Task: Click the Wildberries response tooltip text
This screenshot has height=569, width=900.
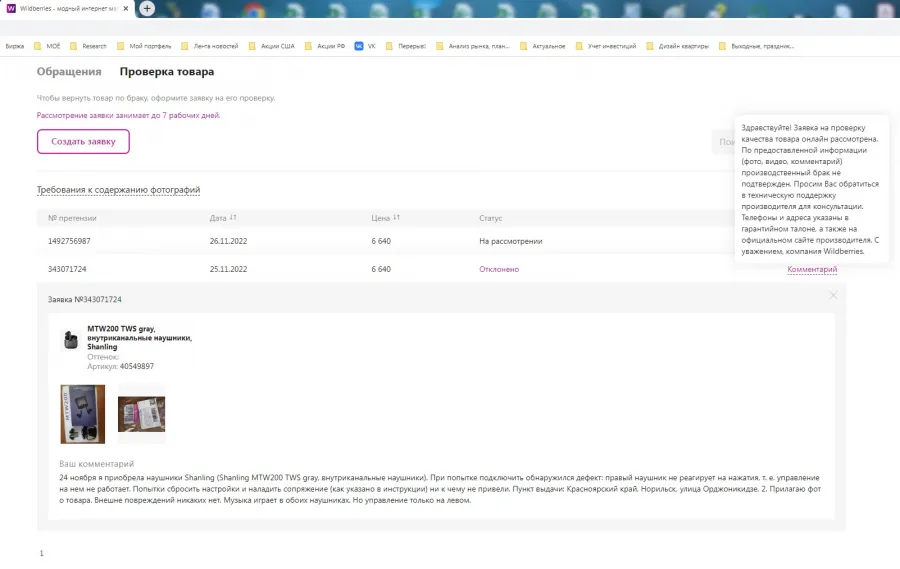Action: tap(810, 189)
